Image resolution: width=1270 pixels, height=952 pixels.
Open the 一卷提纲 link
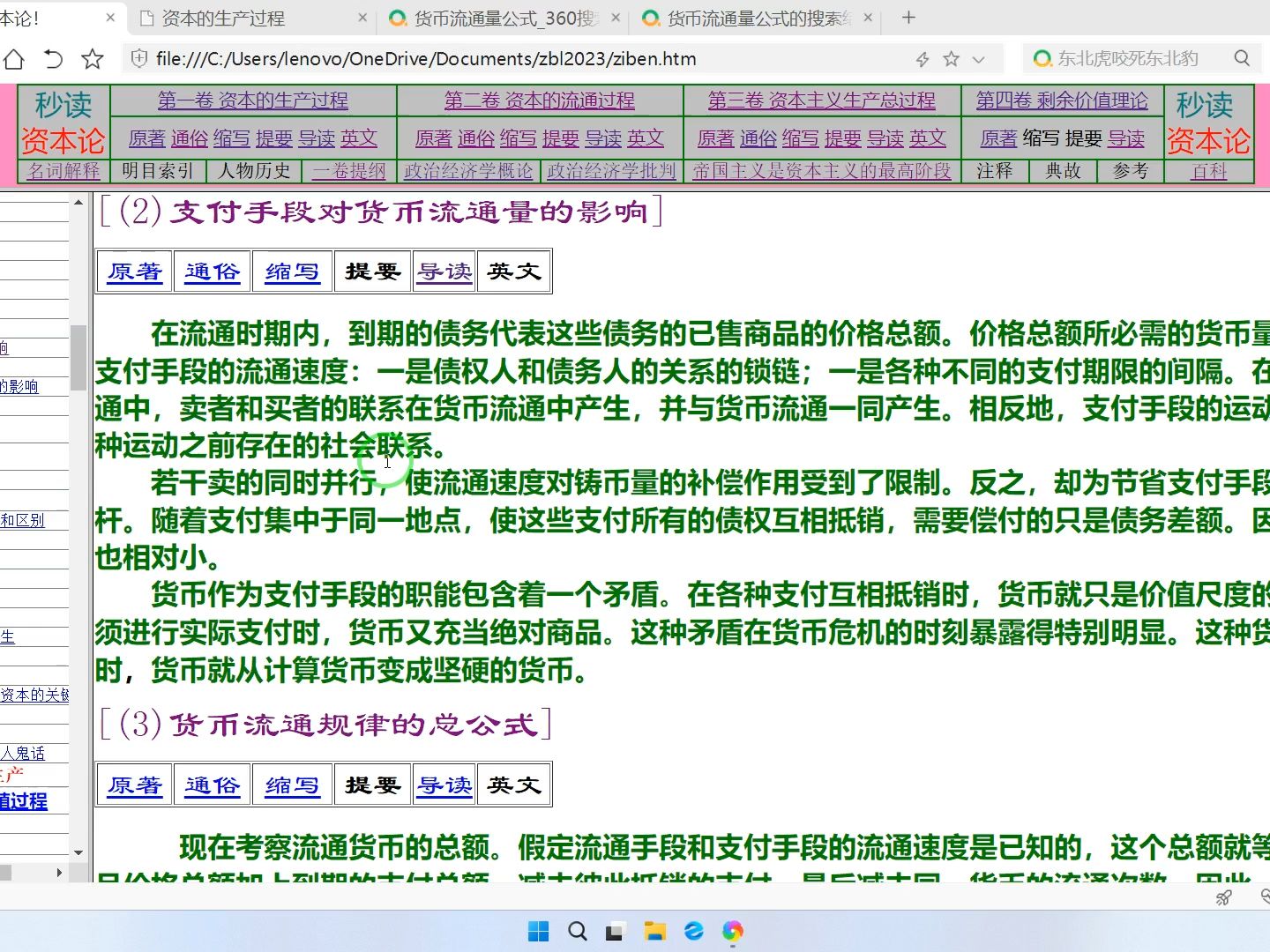pos(349,171)
